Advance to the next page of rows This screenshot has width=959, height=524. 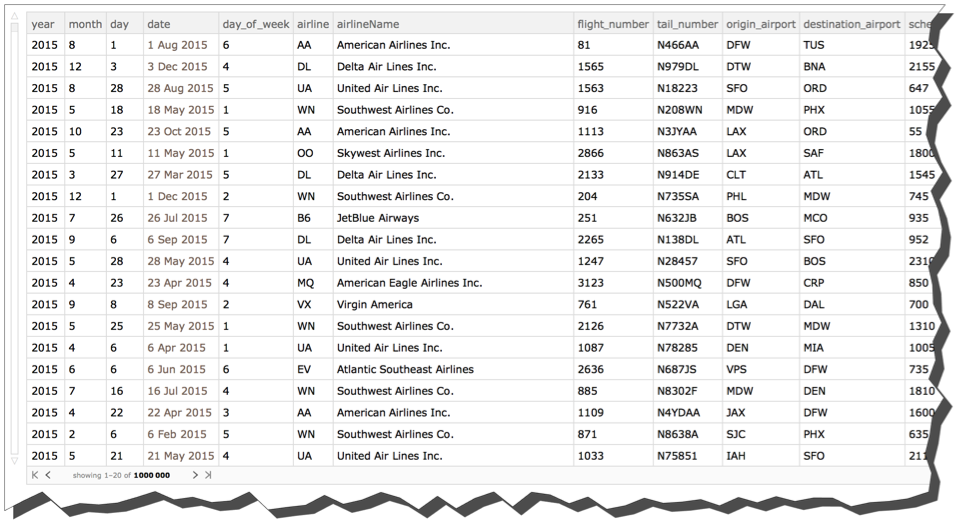195,475
